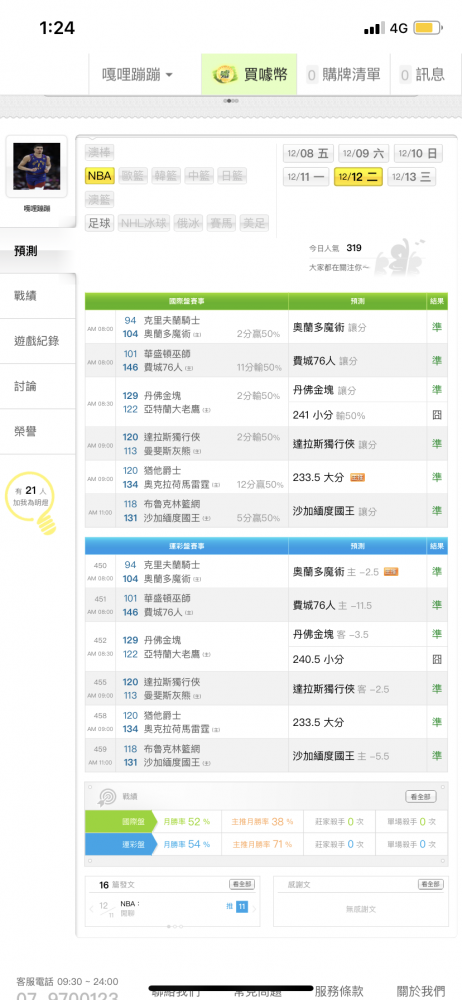
Task: Open the 遊戲紀錄 sidebar tab
Action: click(x=37, y=341)
